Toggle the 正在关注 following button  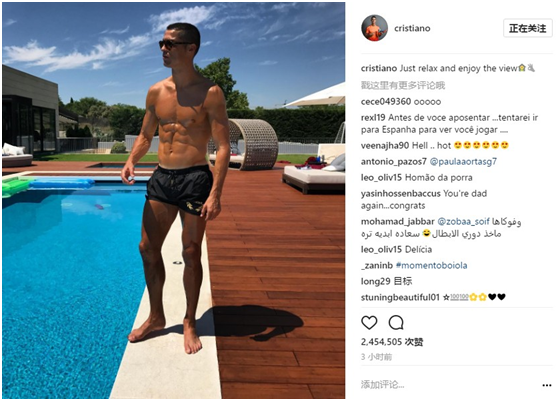(527, 28)
